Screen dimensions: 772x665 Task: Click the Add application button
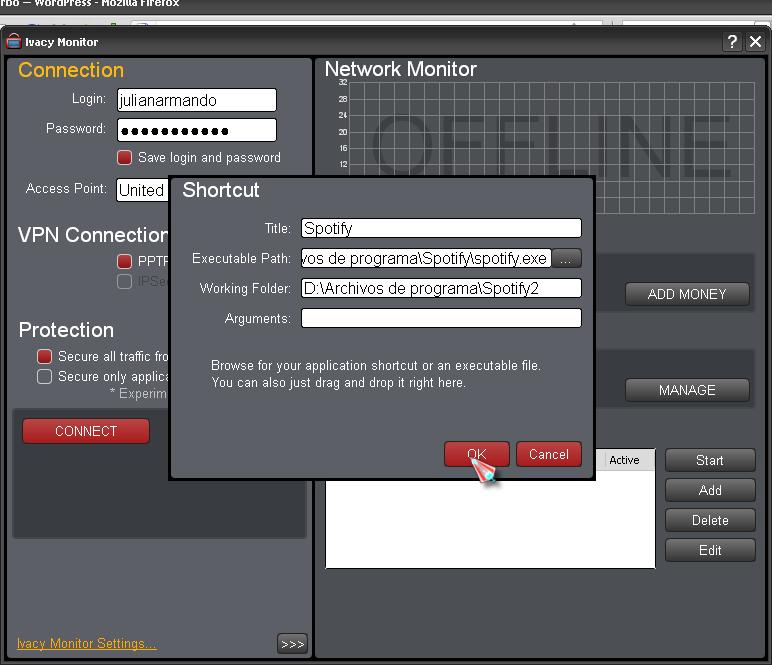click(710, 490)
